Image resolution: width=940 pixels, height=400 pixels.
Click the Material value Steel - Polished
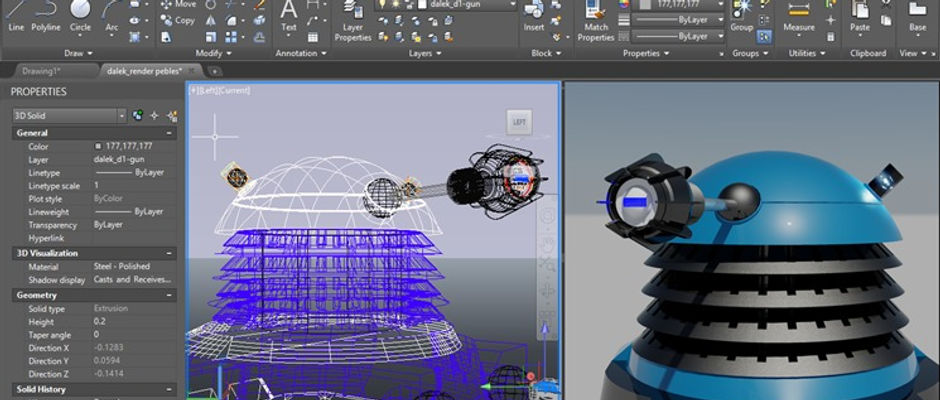pyautogui.click(x=122, y=266)
